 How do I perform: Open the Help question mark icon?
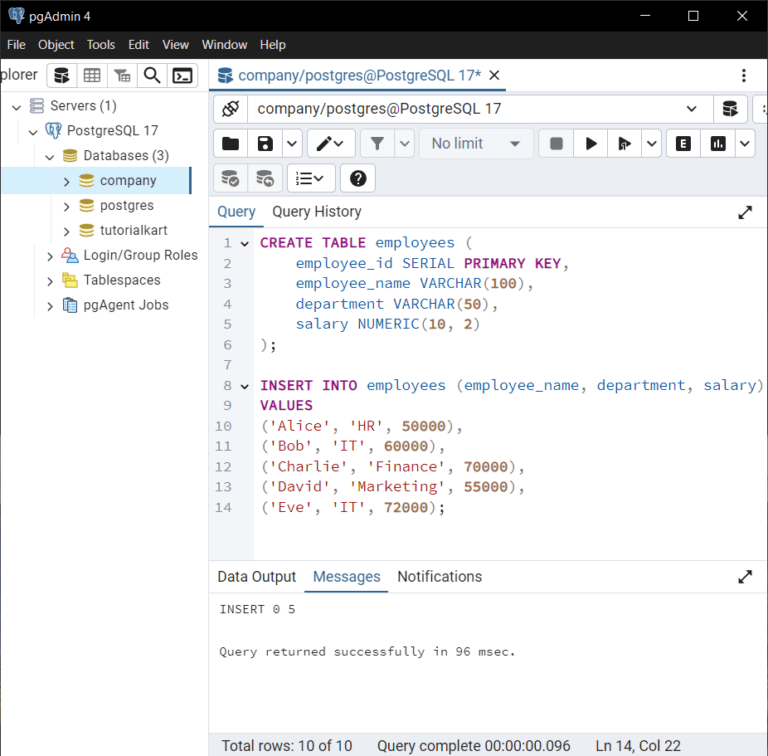click(x=358, y=178)
